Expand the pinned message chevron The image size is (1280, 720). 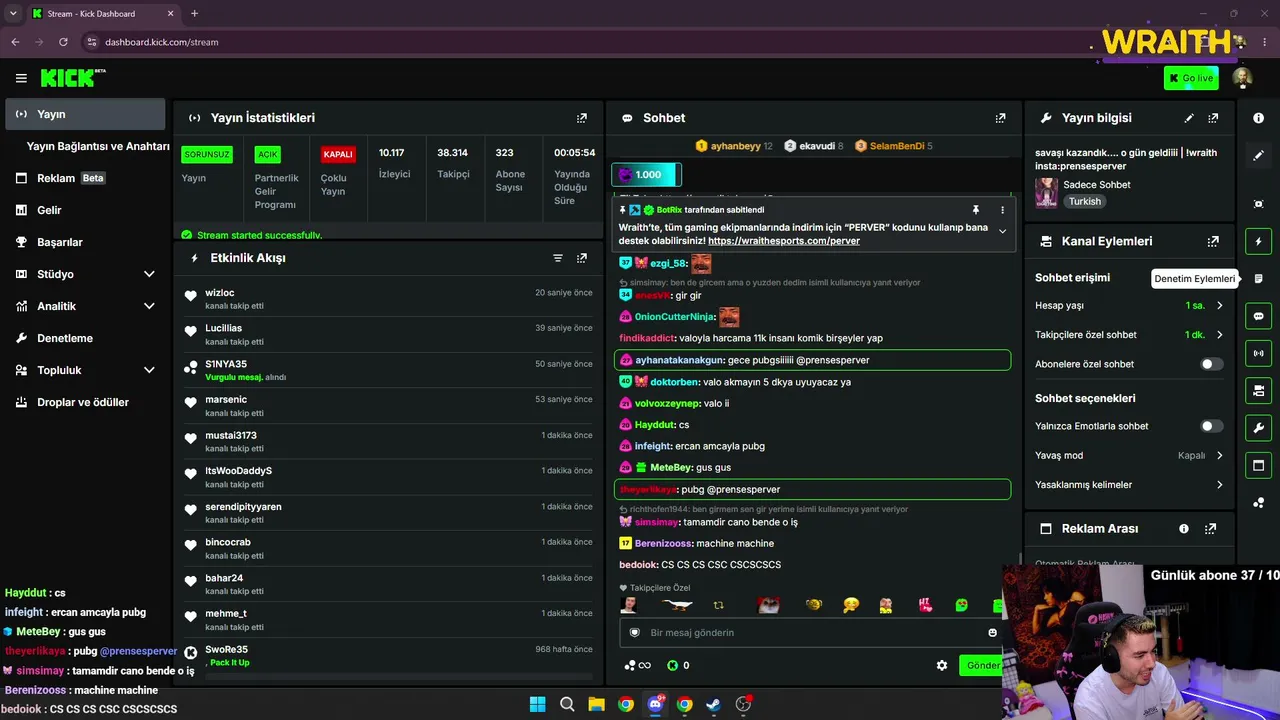[1002, 231]
